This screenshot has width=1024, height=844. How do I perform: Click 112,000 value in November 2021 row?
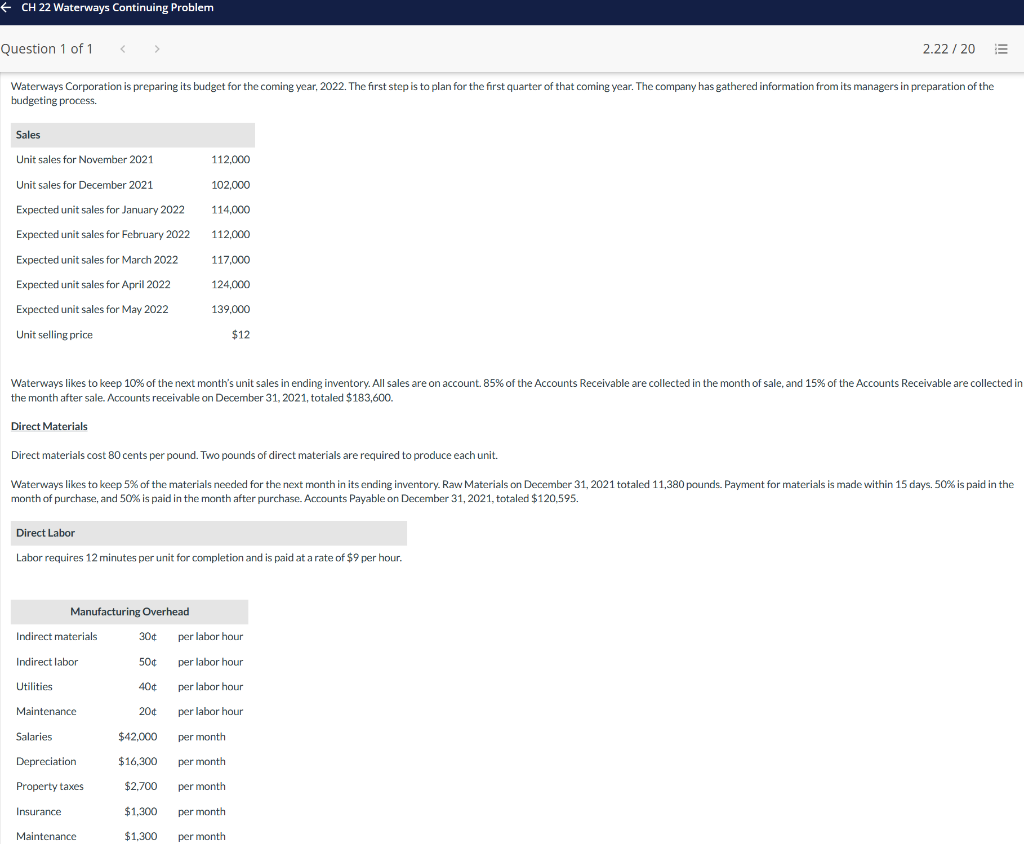231,159
